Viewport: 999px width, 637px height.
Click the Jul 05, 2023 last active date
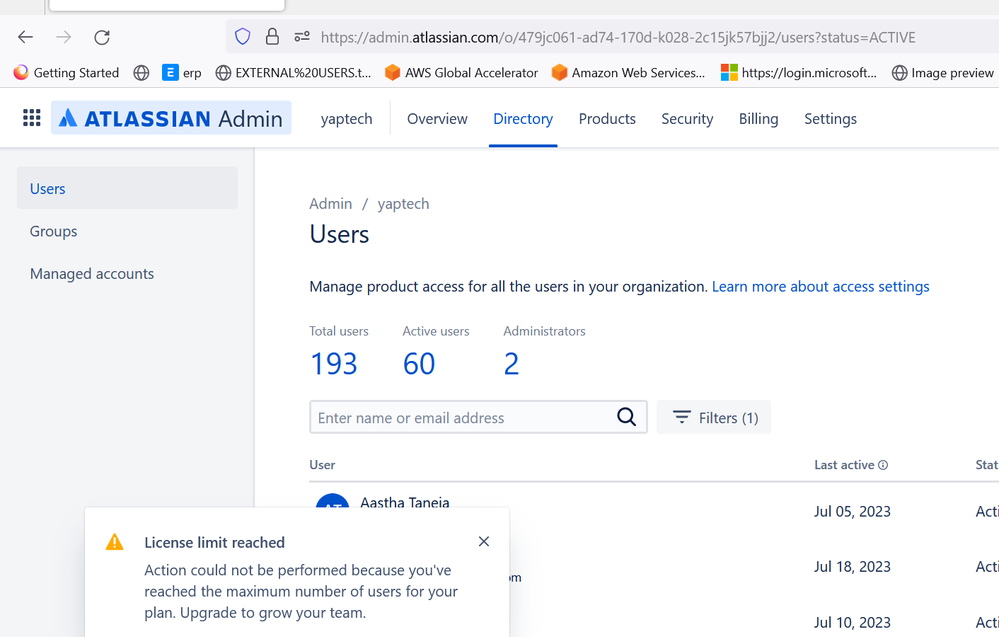(852, 512)
